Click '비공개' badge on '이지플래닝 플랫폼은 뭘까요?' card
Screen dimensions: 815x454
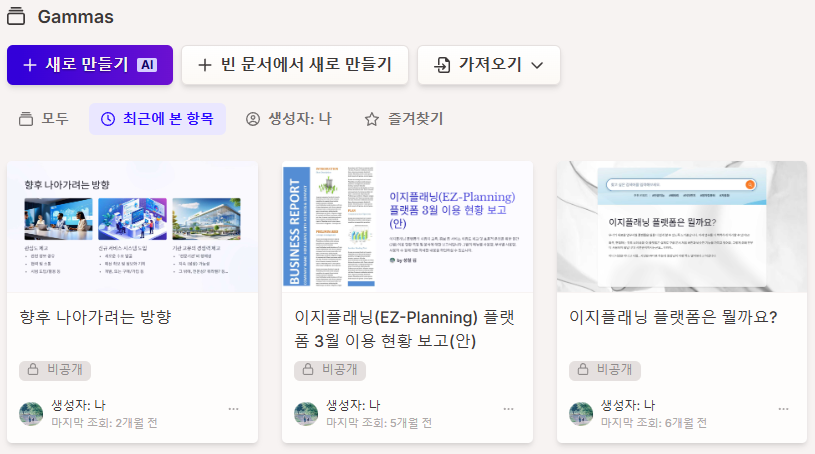(x=605, y=370)
